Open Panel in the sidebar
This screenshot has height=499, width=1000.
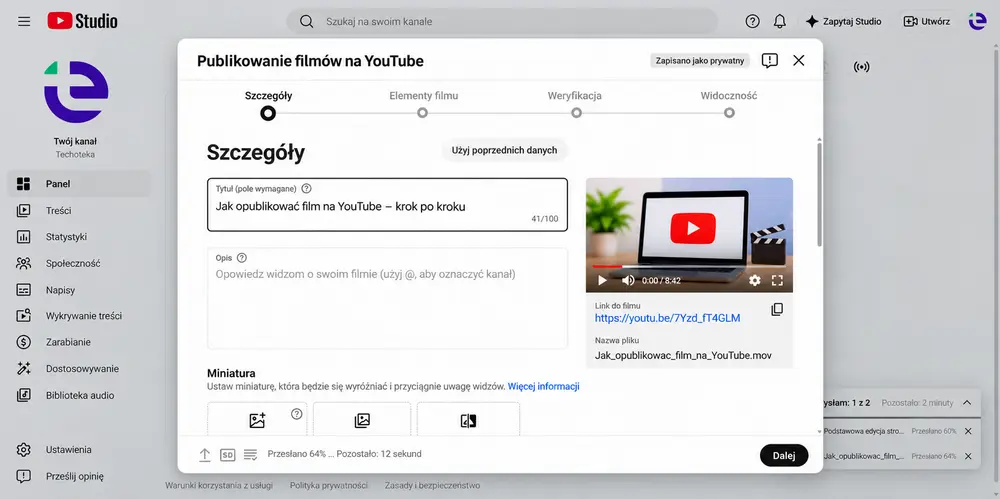pyautogui.click(x=79, y=184)
